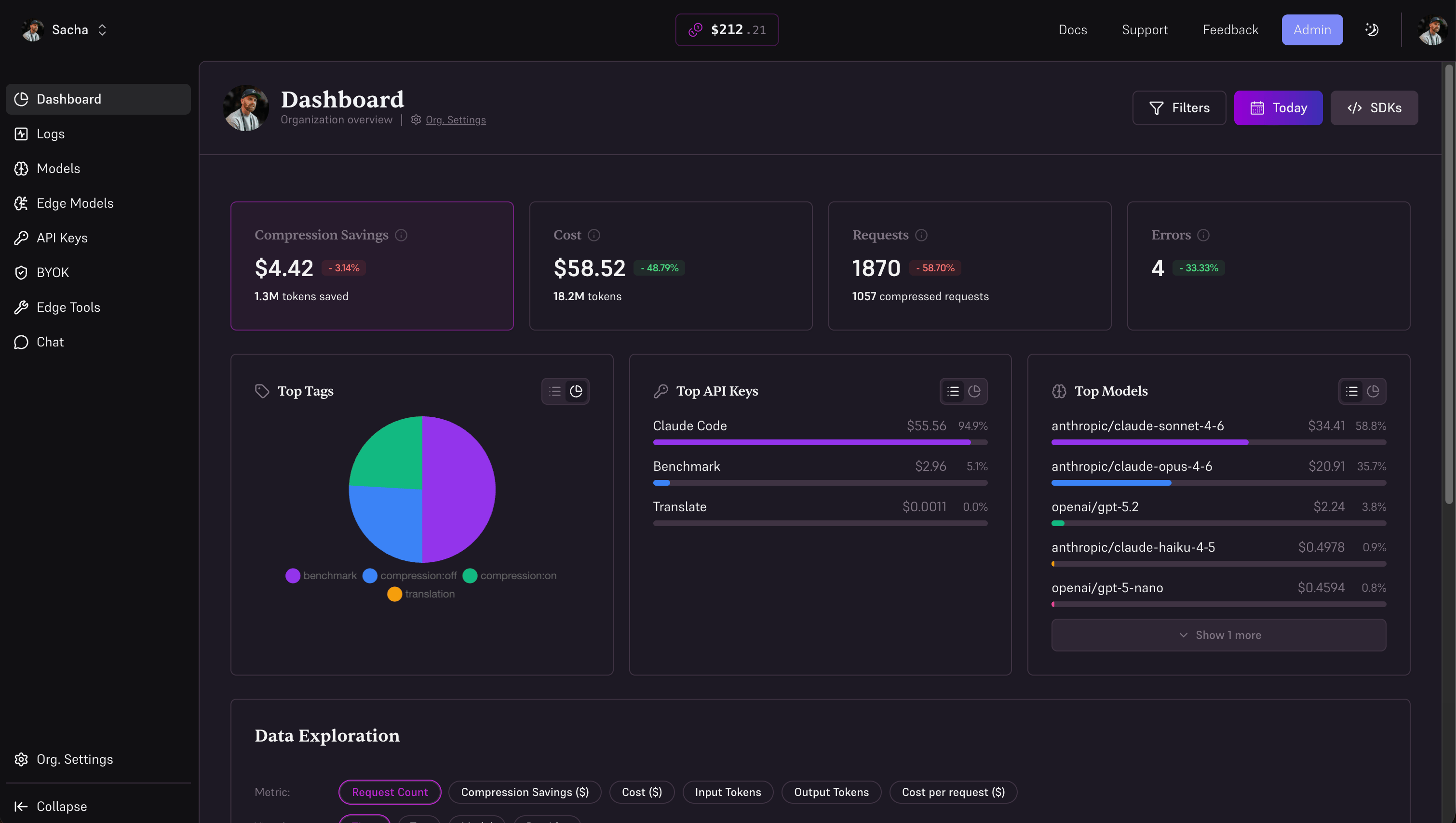
Task: Open the Chat page
Action: click(x=98, y=342)
